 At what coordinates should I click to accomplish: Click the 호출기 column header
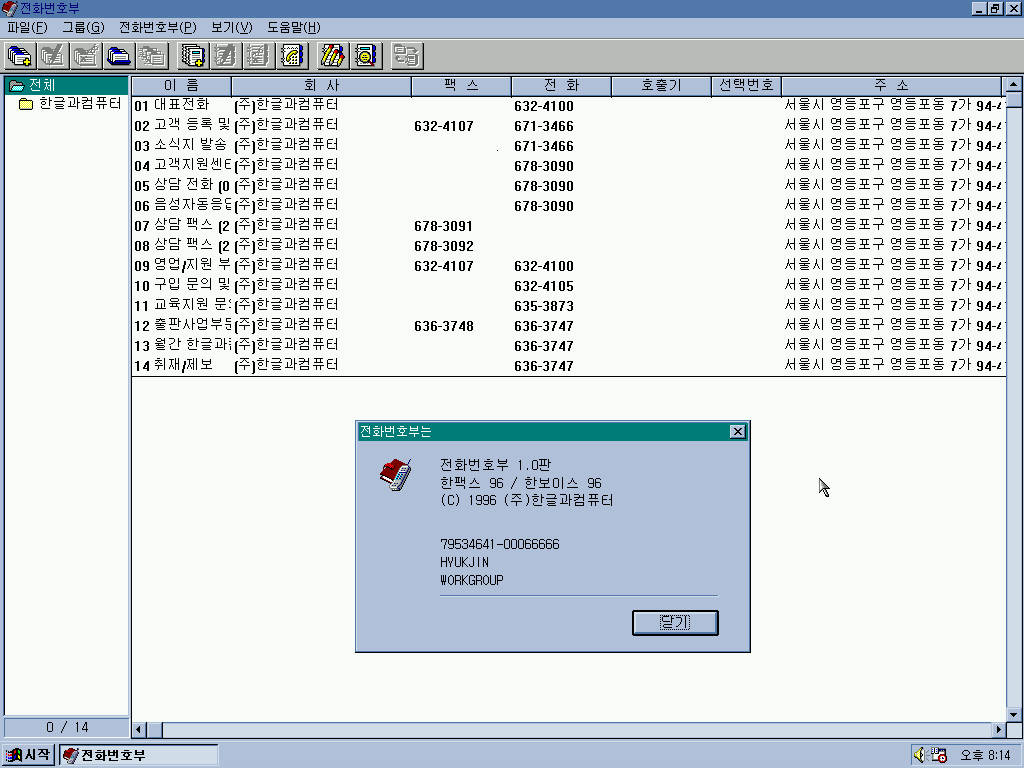(x=661, y=86)
